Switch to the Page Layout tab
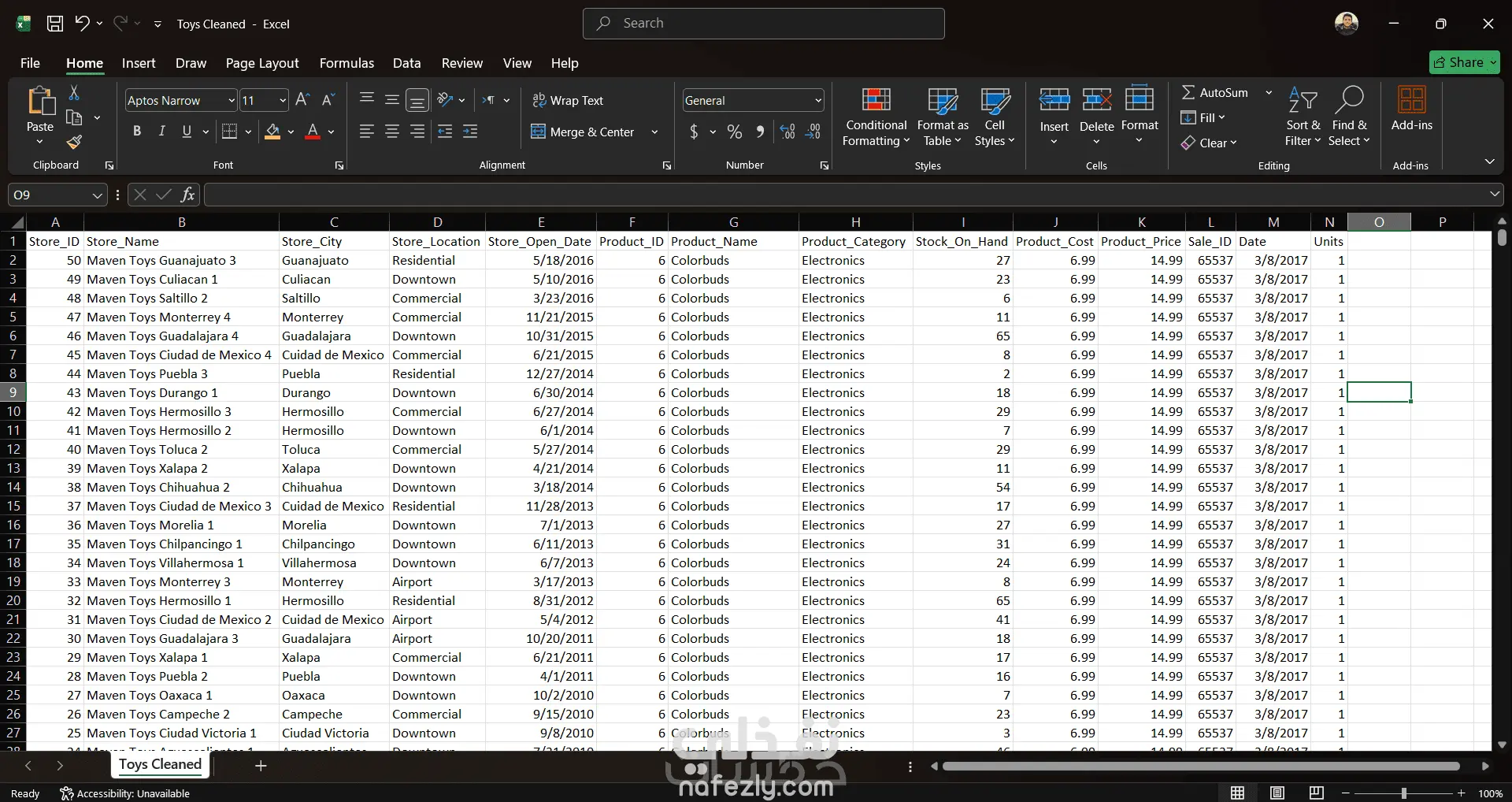The height and width of the screenshot is (802, 1512). 262,63
